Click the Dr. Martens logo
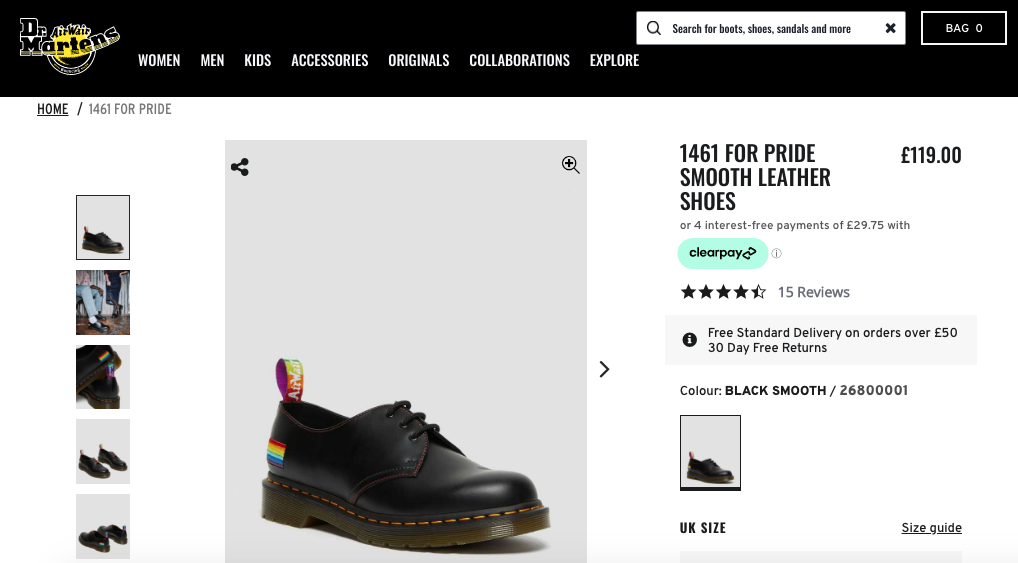This screenshot has height=563, width=1018. click(x=69, y=46)
